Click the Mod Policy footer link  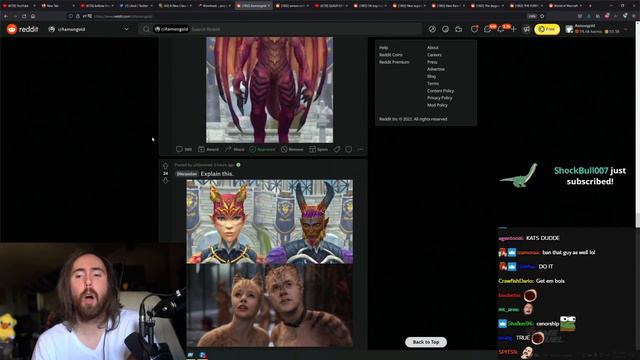click(x=437, y=105)
